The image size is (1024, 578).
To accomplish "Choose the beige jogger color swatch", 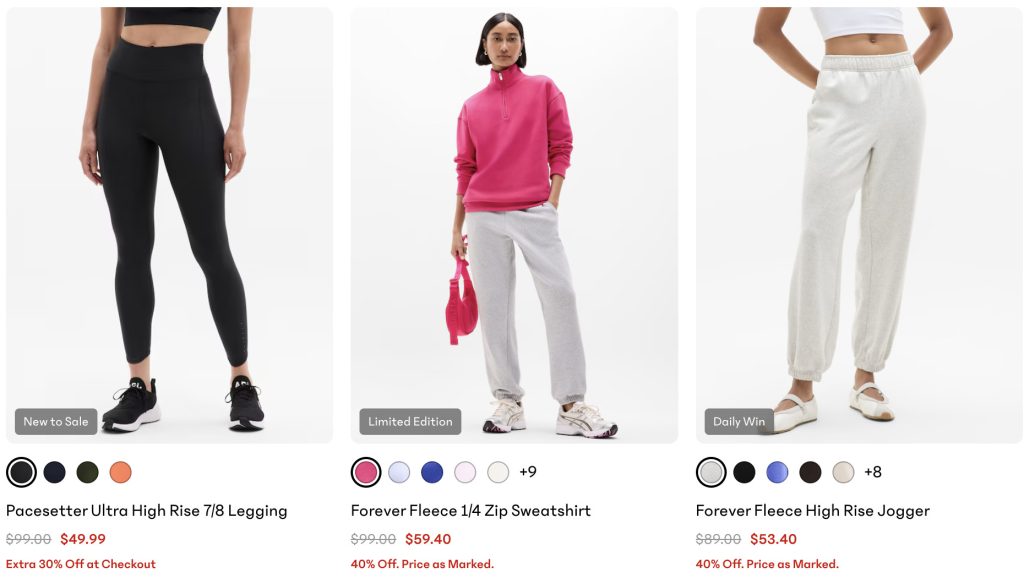I will [843, 472].
